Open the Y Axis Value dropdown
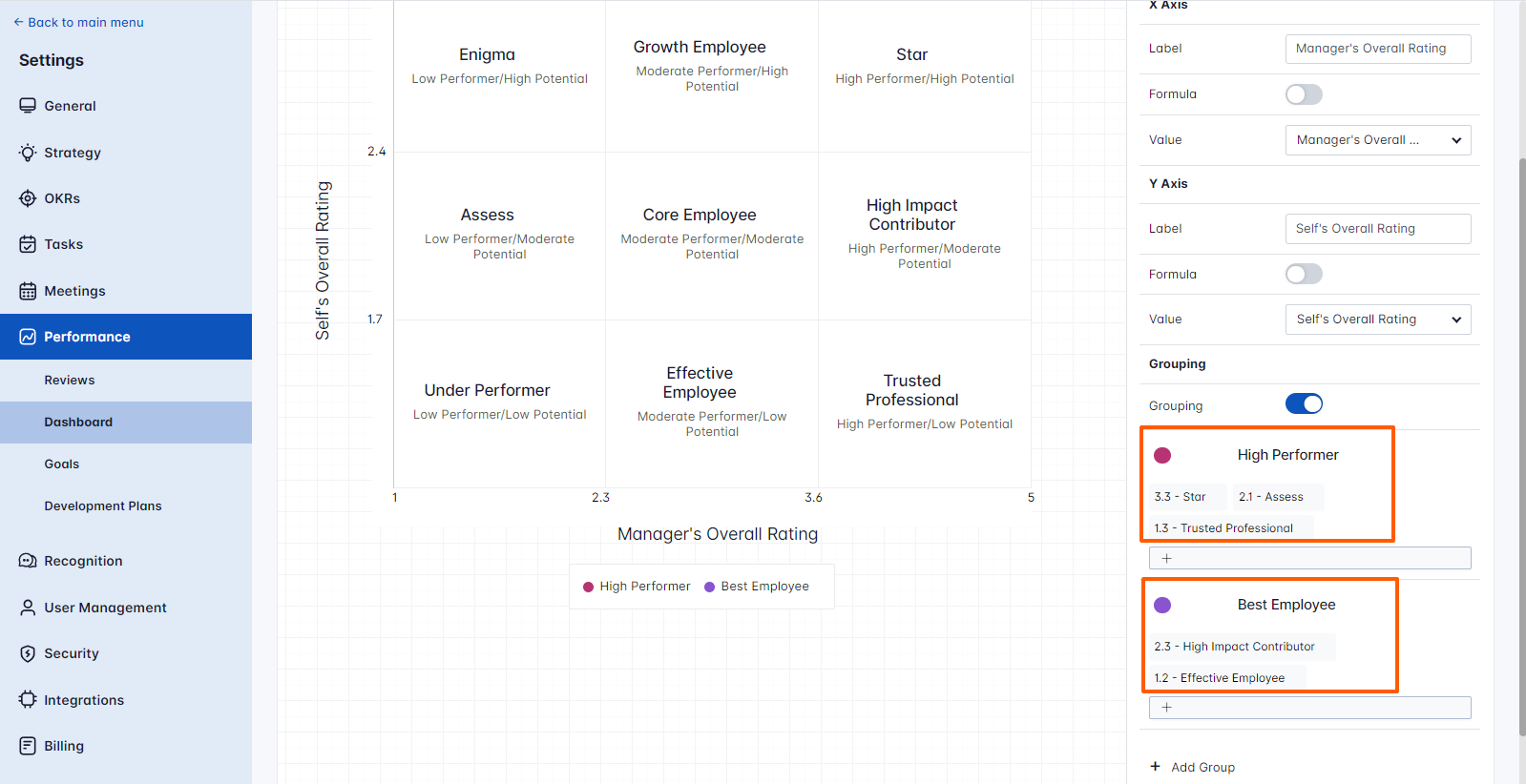This screenshot has height=784, width=1526. point(1377,320)
